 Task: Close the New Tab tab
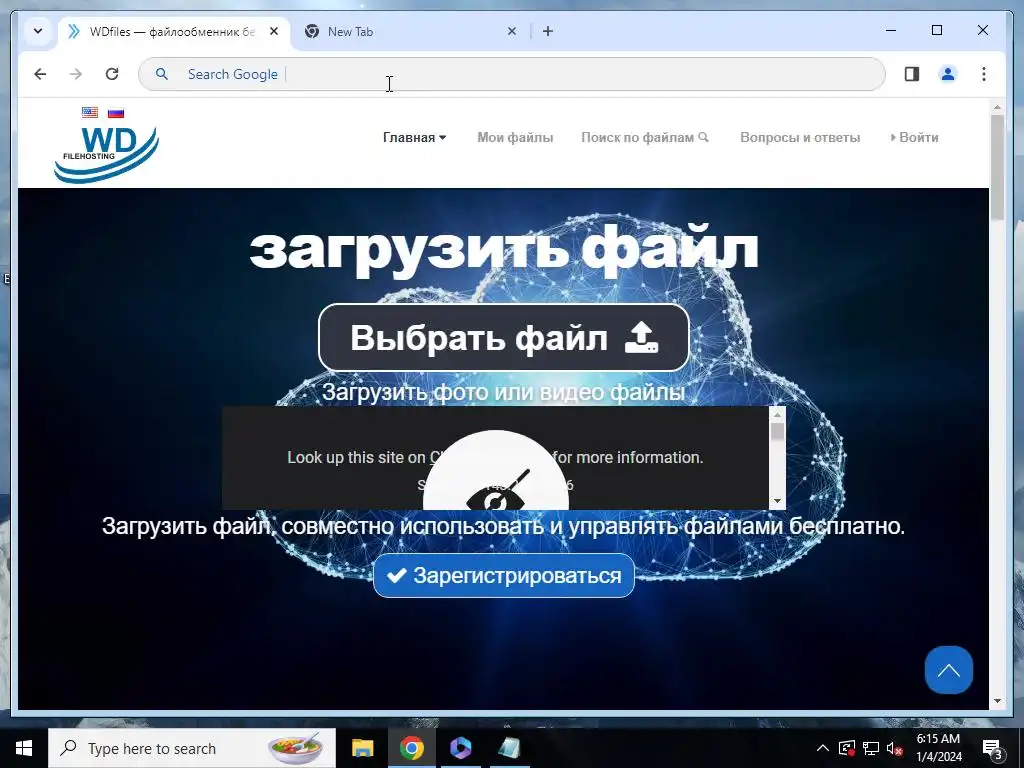click(x=512, y=31)
